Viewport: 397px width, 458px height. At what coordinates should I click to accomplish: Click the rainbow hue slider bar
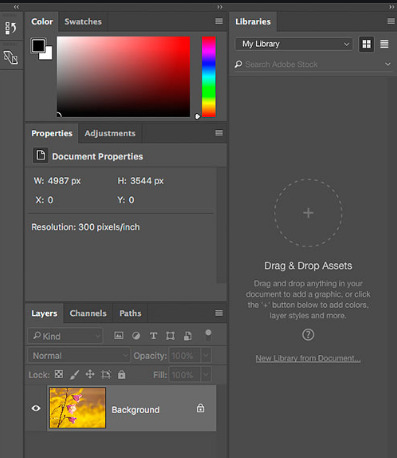(x=209, y=77)
